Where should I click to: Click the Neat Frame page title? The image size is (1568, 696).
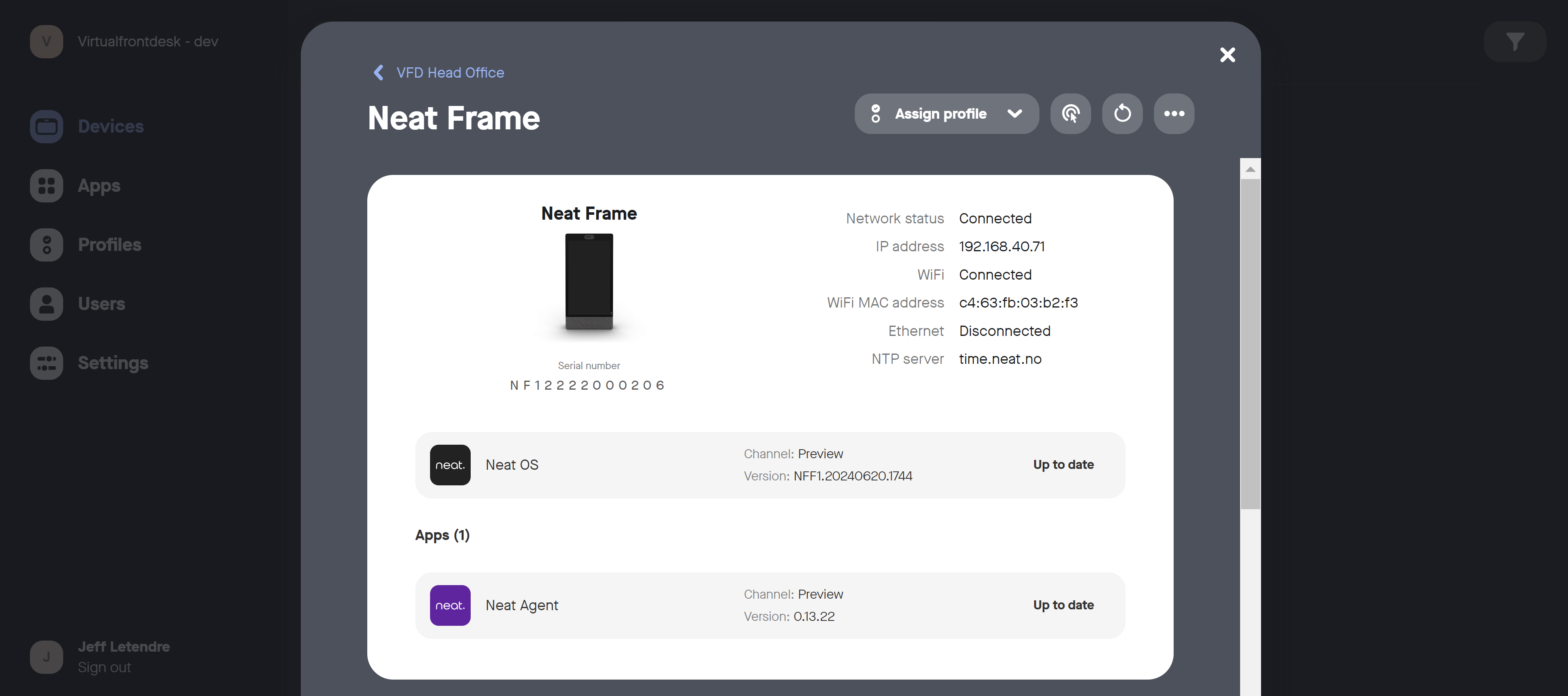(454, 118)
